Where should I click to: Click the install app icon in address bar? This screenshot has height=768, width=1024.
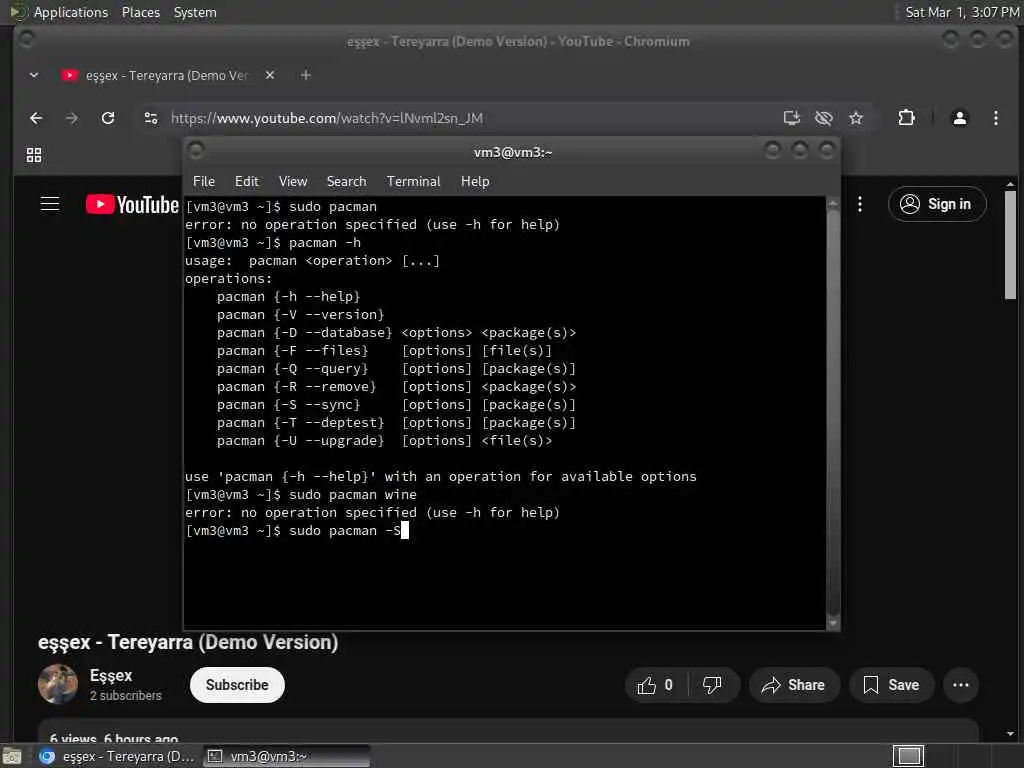pyautogui.click(x=792, y=118)
